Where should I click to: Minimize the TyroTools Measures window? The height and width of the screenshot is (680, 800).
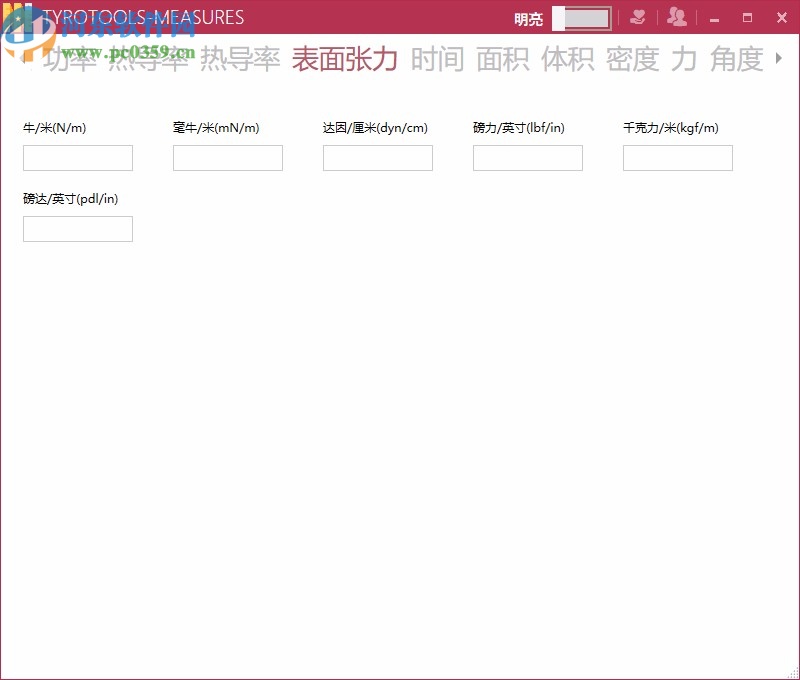pyautogui.click(x=714, y=19)
